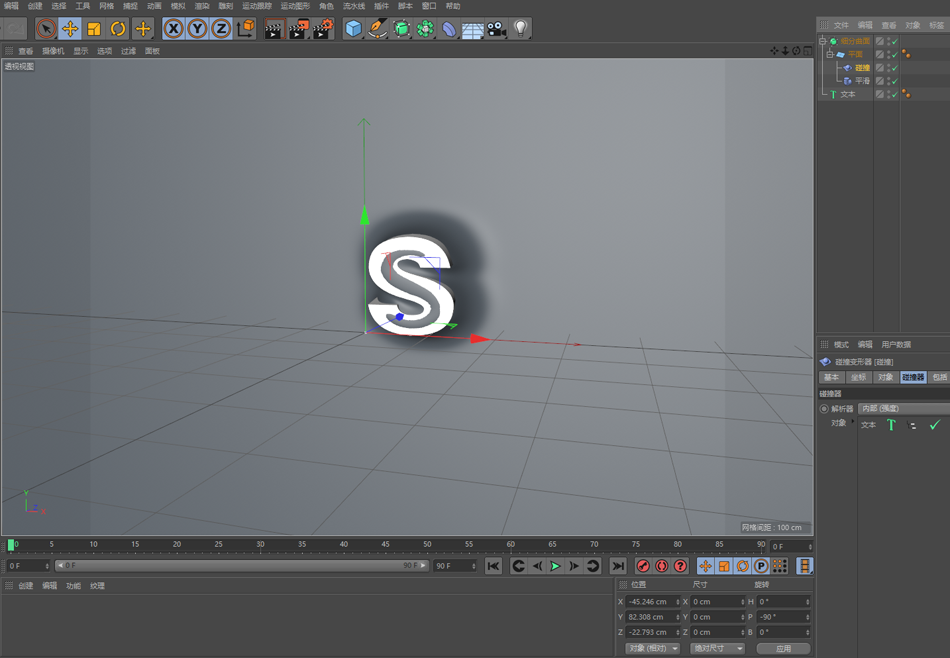Switch to the 碰撞器 attribute tab

pyautogui.click(x=913, y=377)
